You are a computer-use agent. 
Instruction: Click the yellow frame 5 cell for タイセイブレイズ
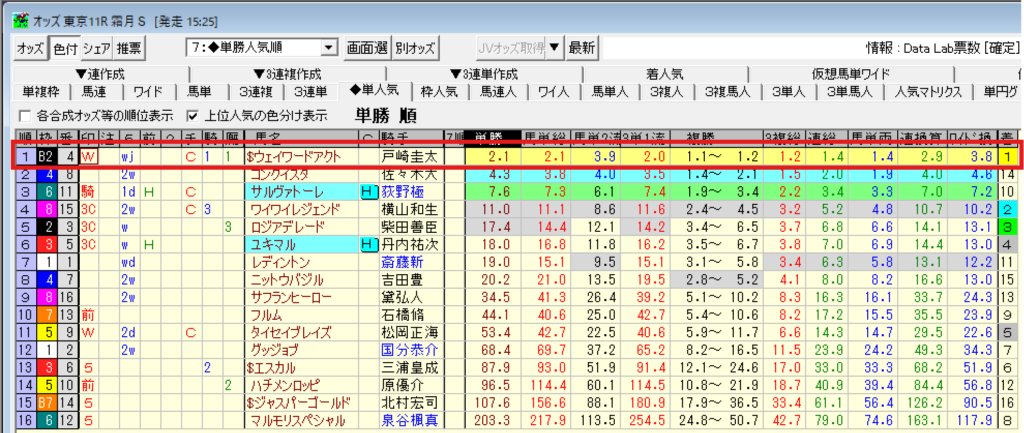point(45,332)
